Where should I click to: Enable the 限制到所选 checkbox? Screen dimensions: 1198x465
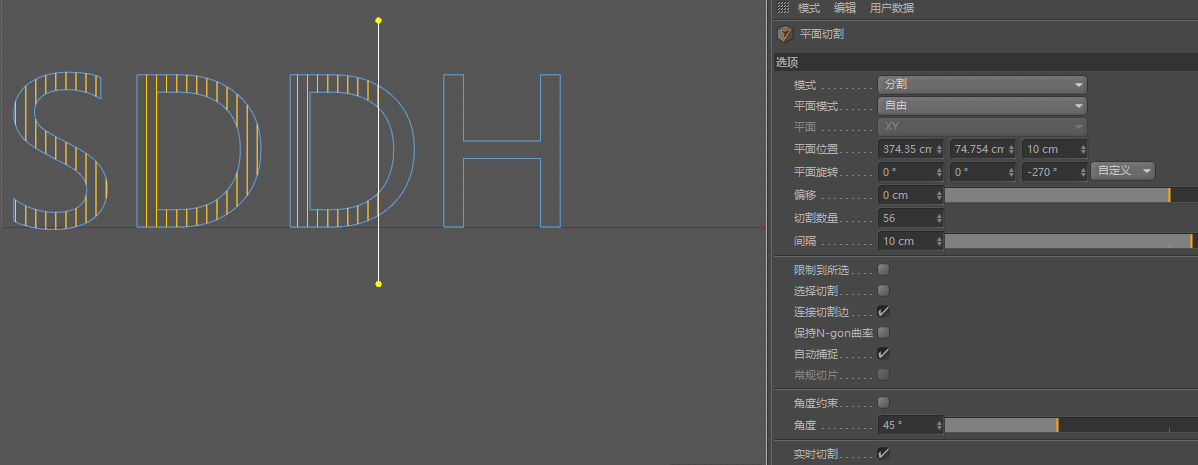[883, 270]
